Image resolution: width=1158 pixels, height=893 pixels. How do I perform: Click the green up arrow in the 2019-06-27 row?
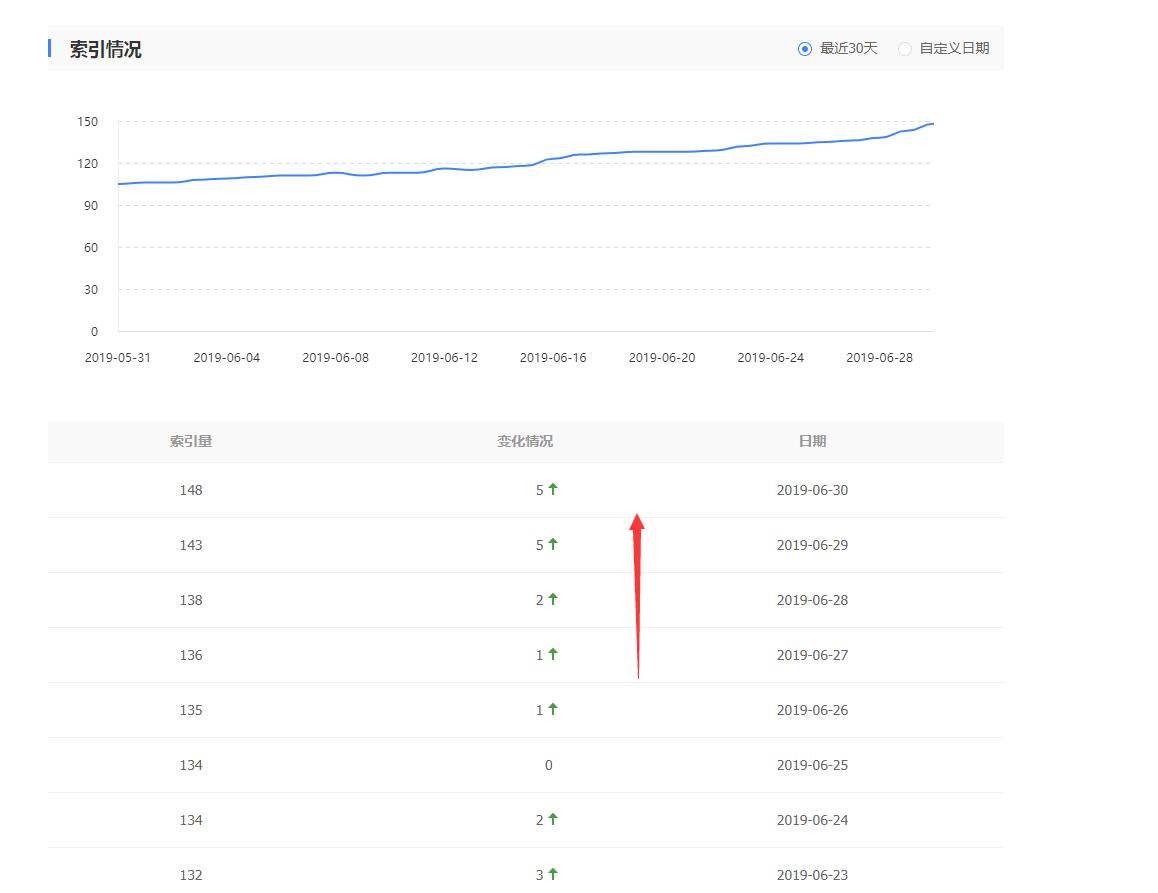(553, 654)
